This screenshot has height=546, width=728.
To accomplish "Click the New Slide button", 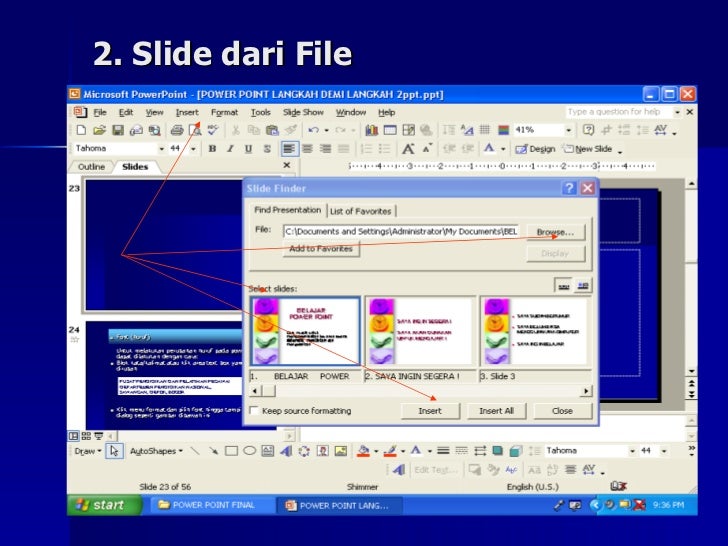I will pos(587,149).
